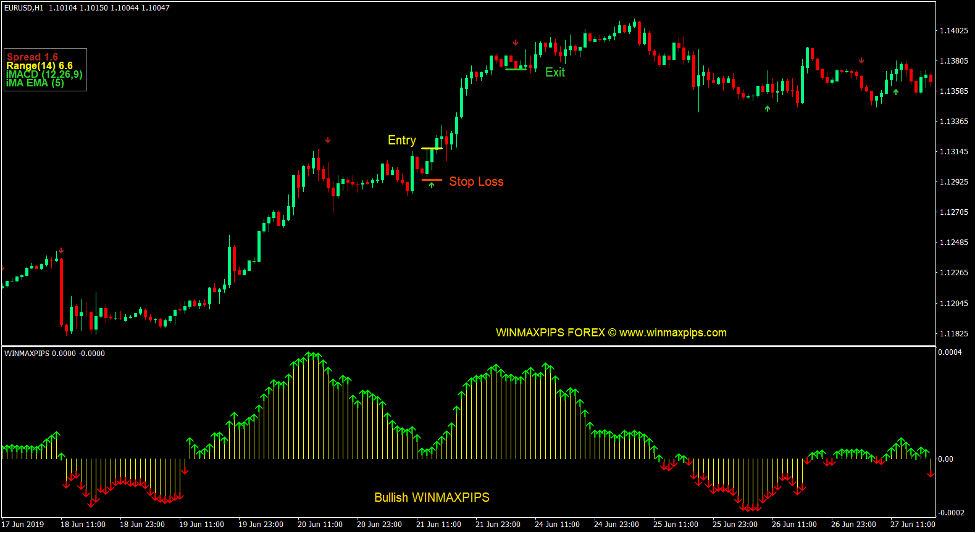Screen dimensions: 977x533
Task: Click the red sell arrow above the Exit line
Action: 515,43
